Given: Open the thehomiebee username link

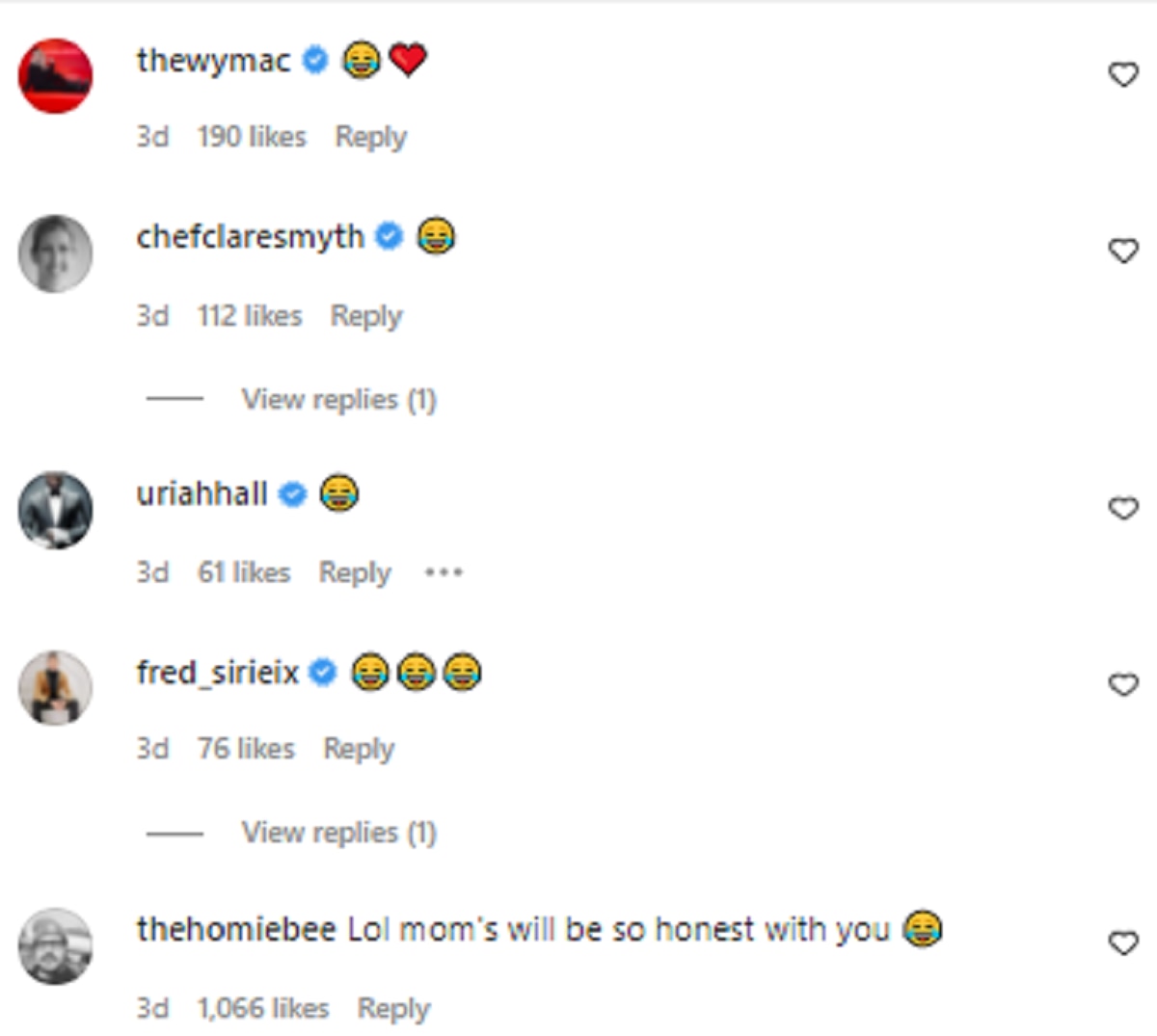Looking at the screenshot, I should [236, 929].
